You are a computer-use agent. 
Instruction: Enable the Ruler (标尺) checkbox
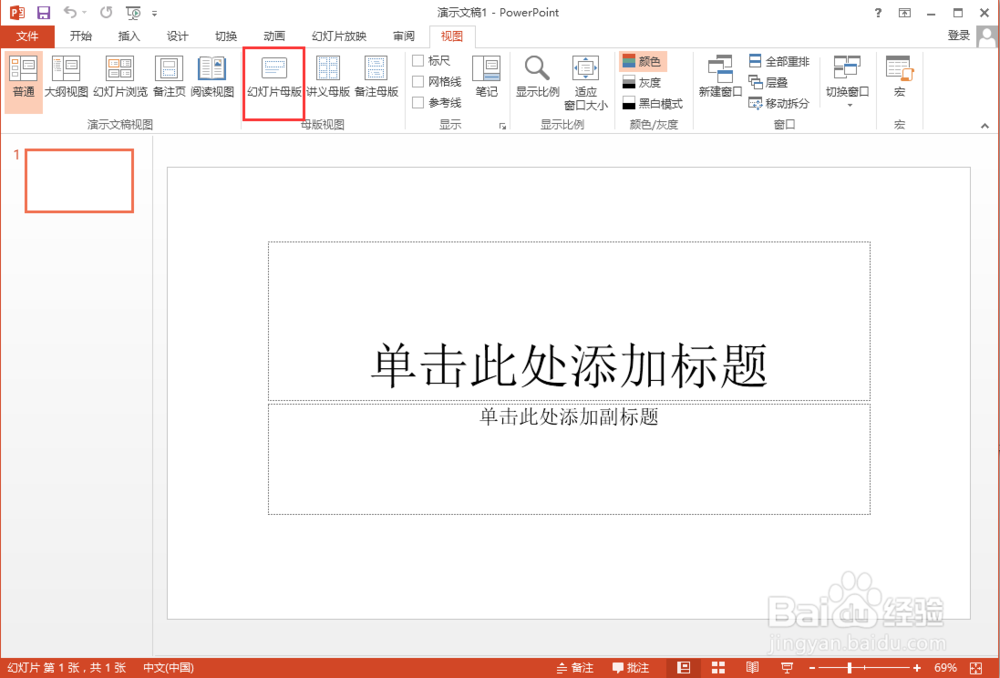(x=418, y=61)
